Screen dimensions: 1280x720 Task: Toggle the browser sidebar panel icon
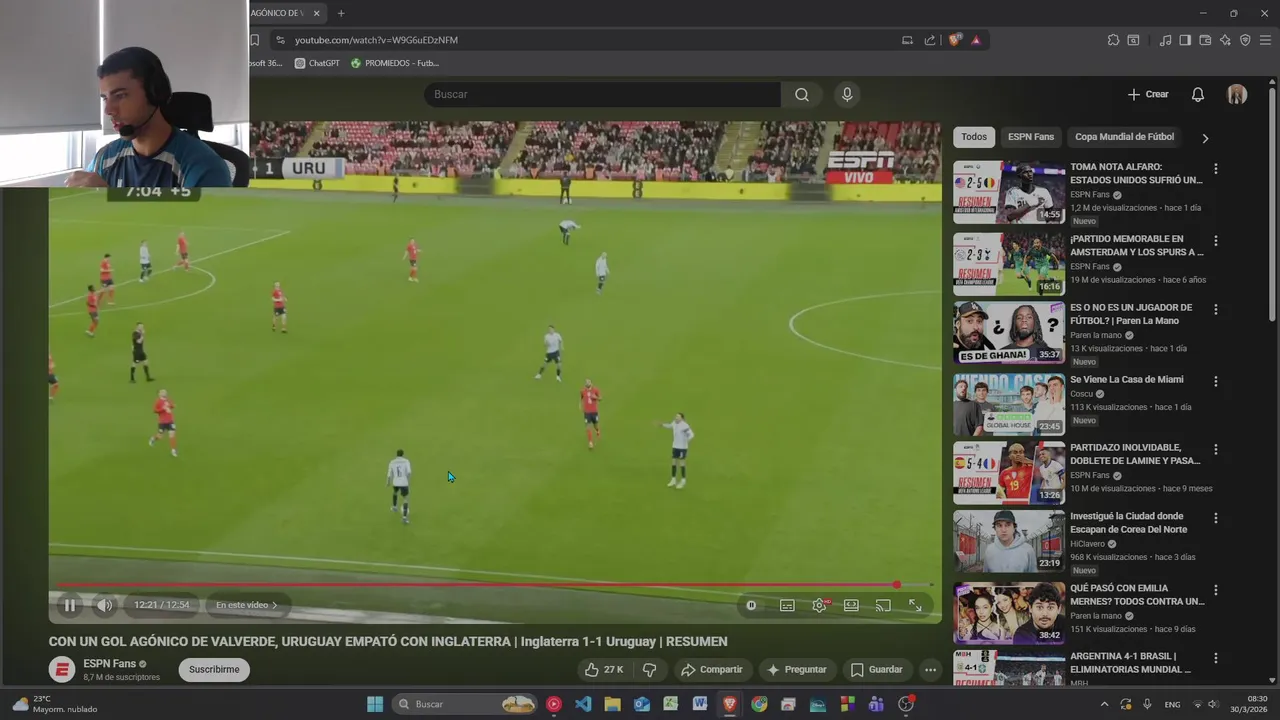coord(1185,40)
